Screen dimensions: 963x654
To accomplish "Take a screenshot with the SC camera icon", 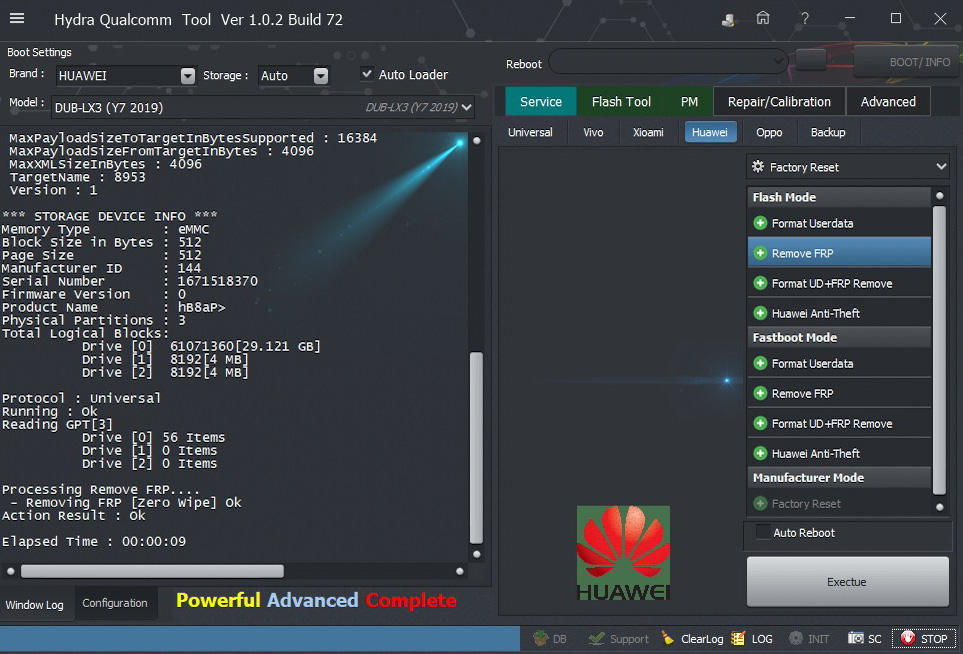I will pyautogui.click(x=856, y=639).
